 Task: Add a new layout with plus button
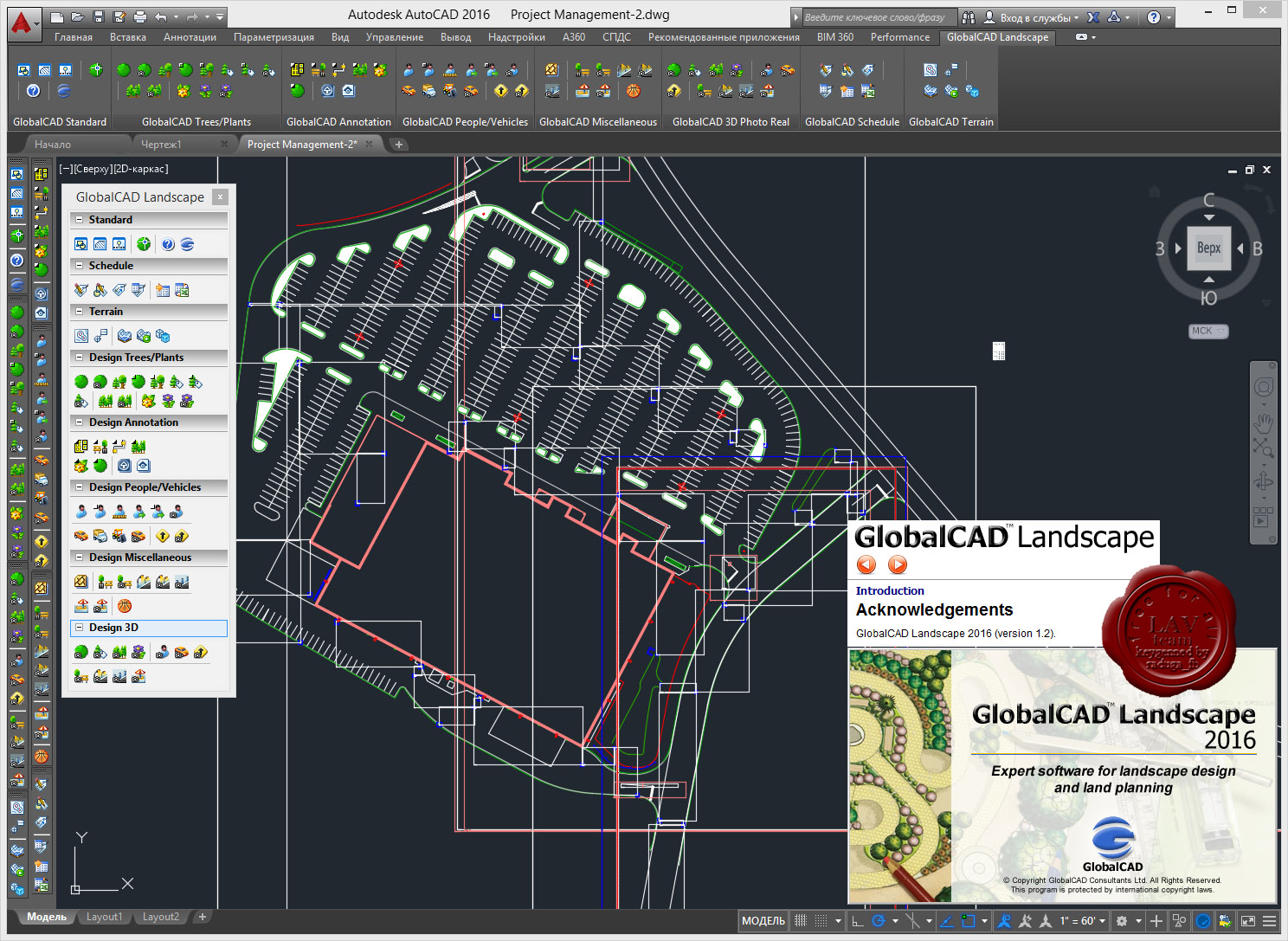pos(202,917)
